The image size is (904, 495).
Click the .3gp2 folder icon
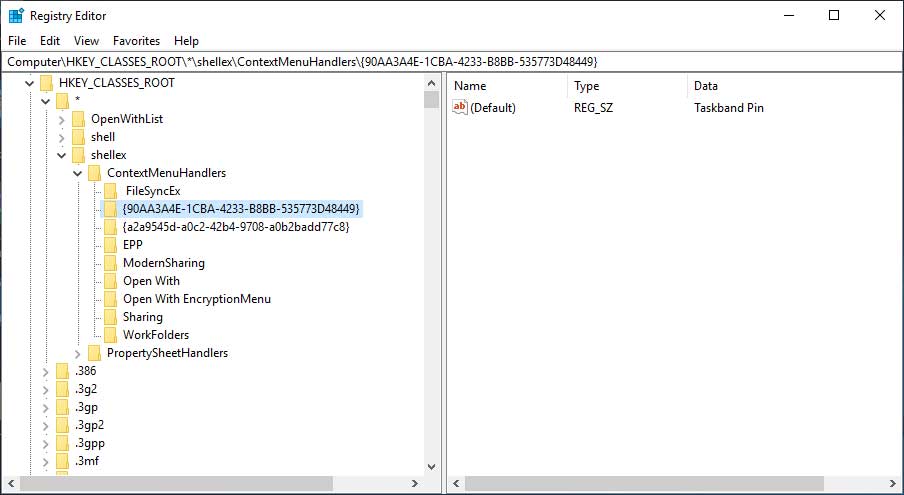63,425
